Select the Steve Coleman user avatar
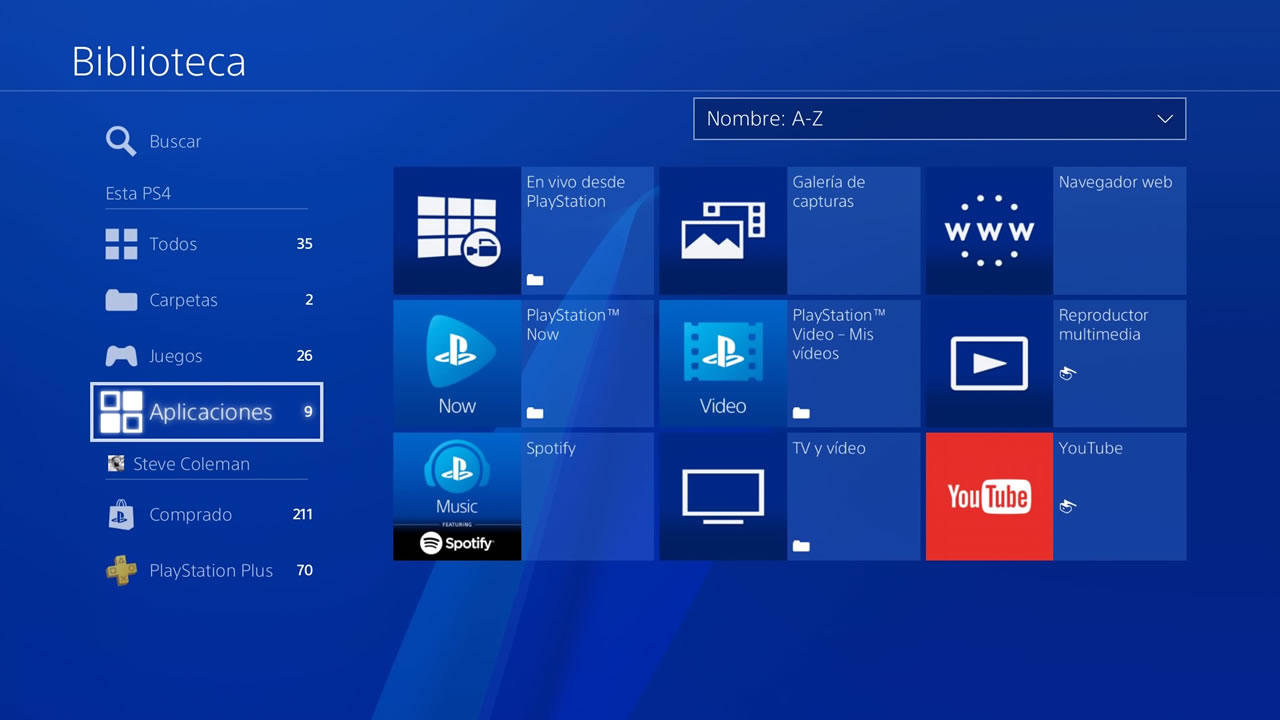The width and height of the screenshot is (1280, 720). pyautogui.click(x=116, y=464)
